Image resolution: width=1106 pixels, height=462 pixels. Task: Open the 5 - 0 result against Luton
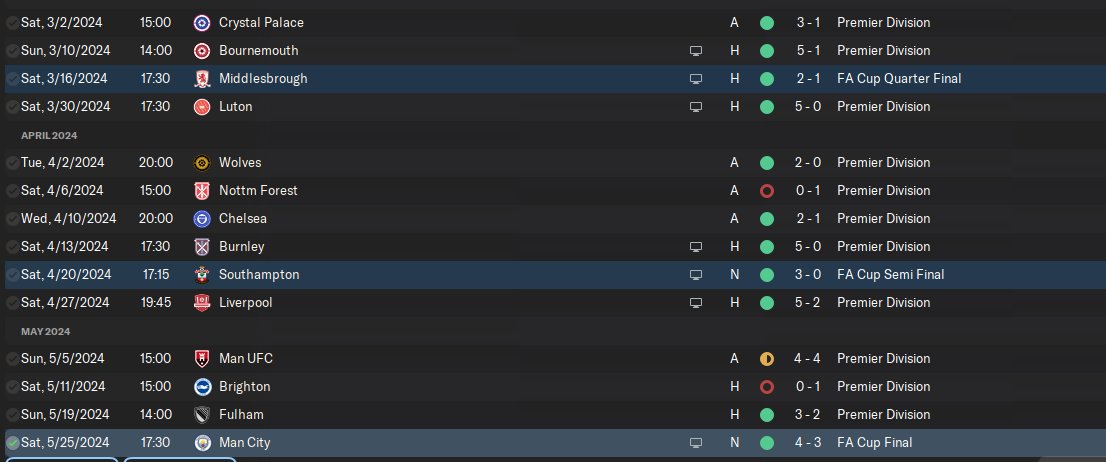point(808,107)
